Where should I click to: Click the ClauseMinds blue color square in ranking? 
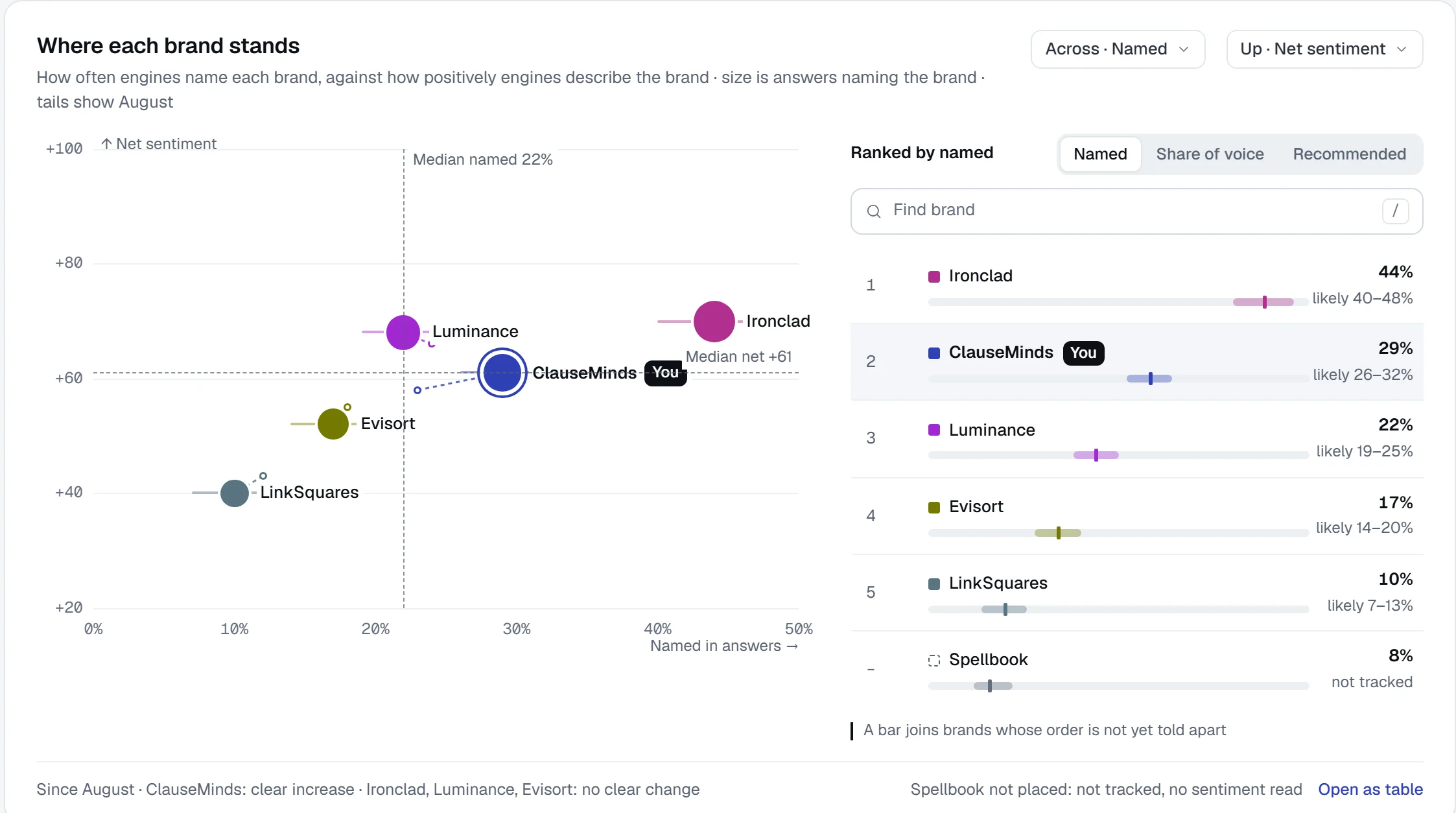tap(934, 353)
